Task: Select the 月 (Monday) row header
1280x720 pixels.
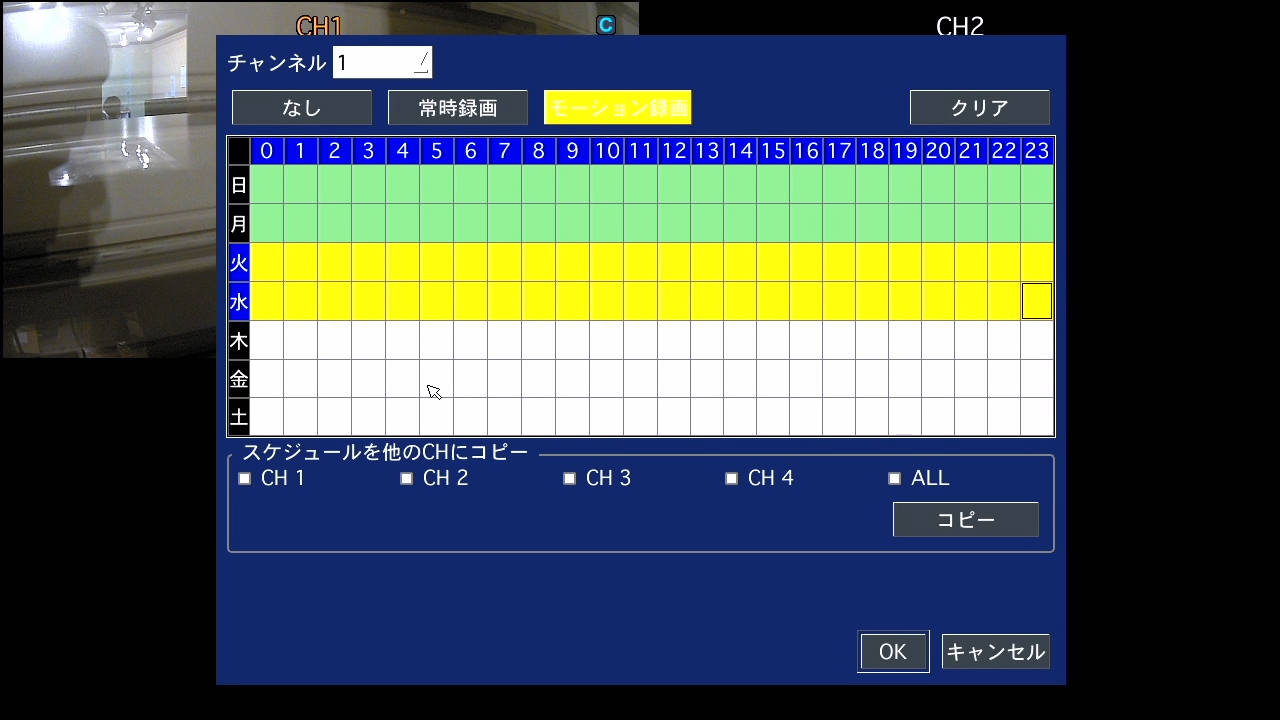Action: (239, 224)
